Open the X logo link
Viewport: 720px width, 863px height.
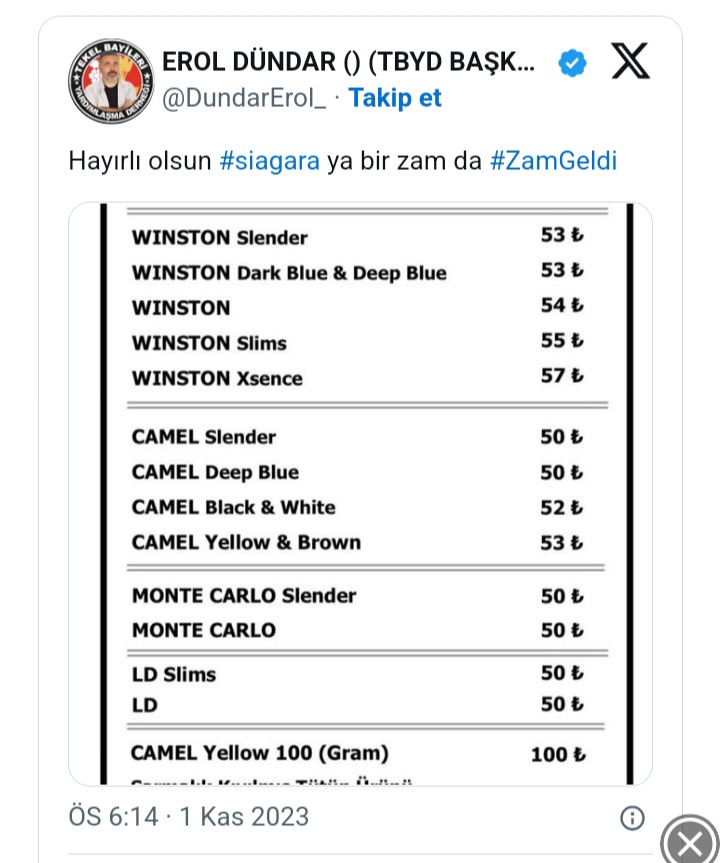coord(630,61)
